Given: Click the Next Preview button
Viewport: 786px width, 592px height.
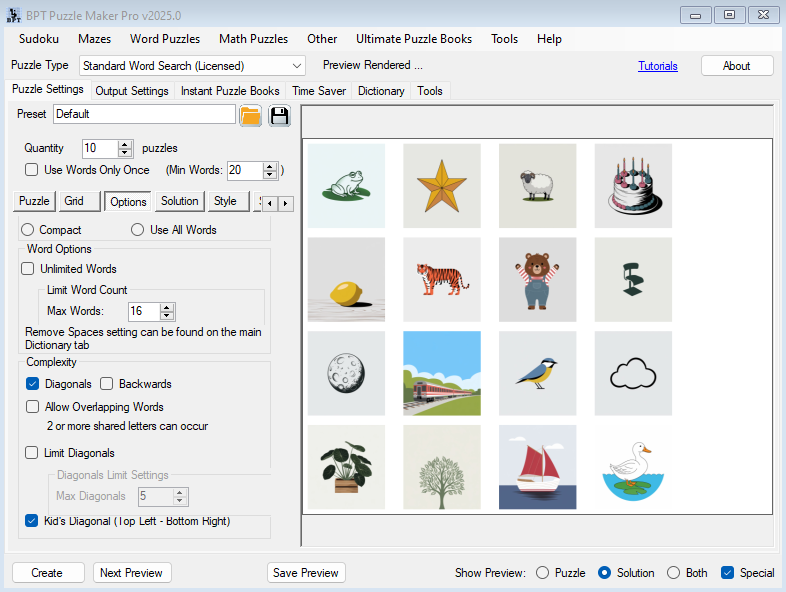Looking at the screenshot, I should pos(131,572).
